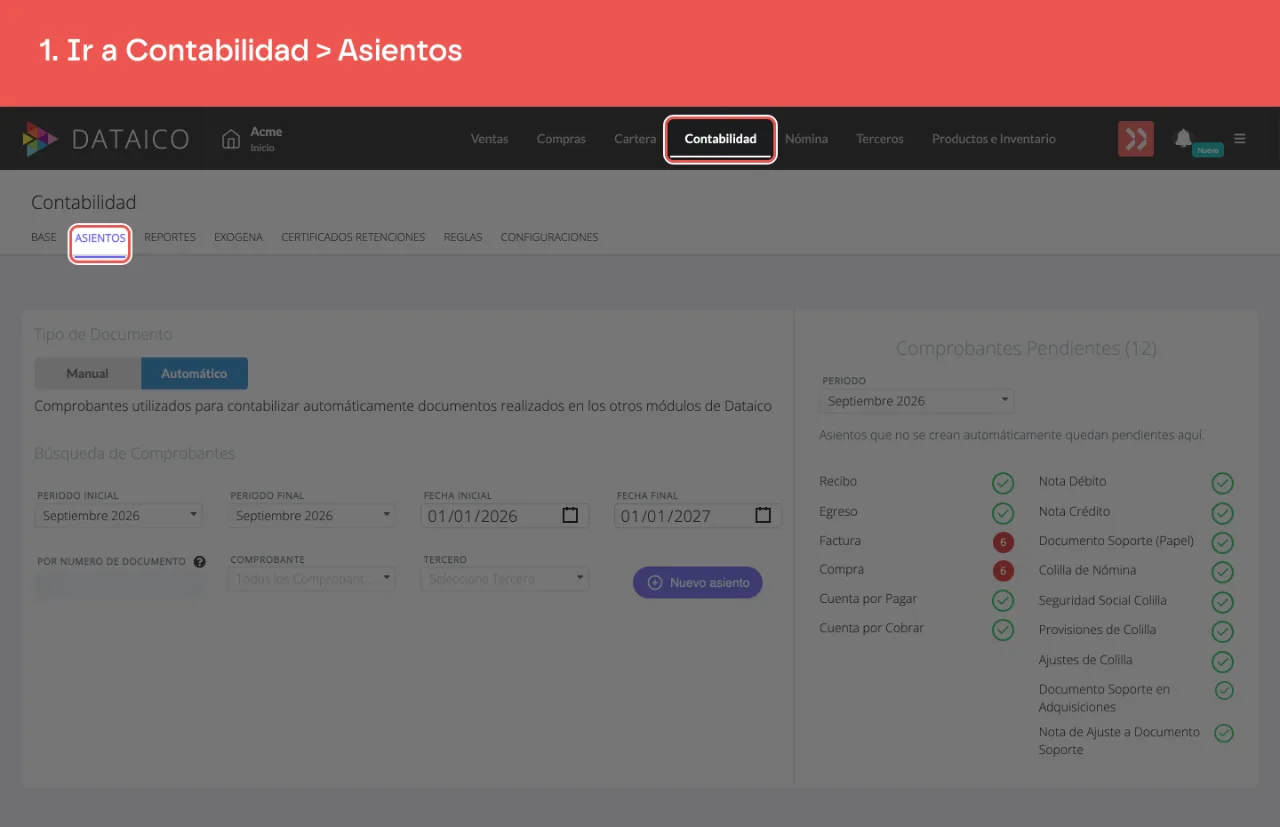Open Productos e Inventario menu
The image size is (1280, 827).
tap(994, 139)
